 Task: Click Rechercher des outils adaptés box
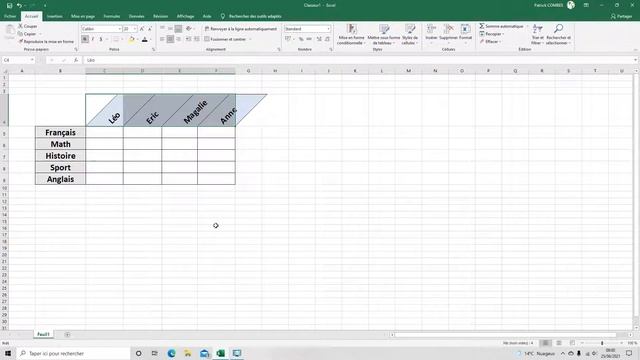pyautogui.click(x=255, y=16)
